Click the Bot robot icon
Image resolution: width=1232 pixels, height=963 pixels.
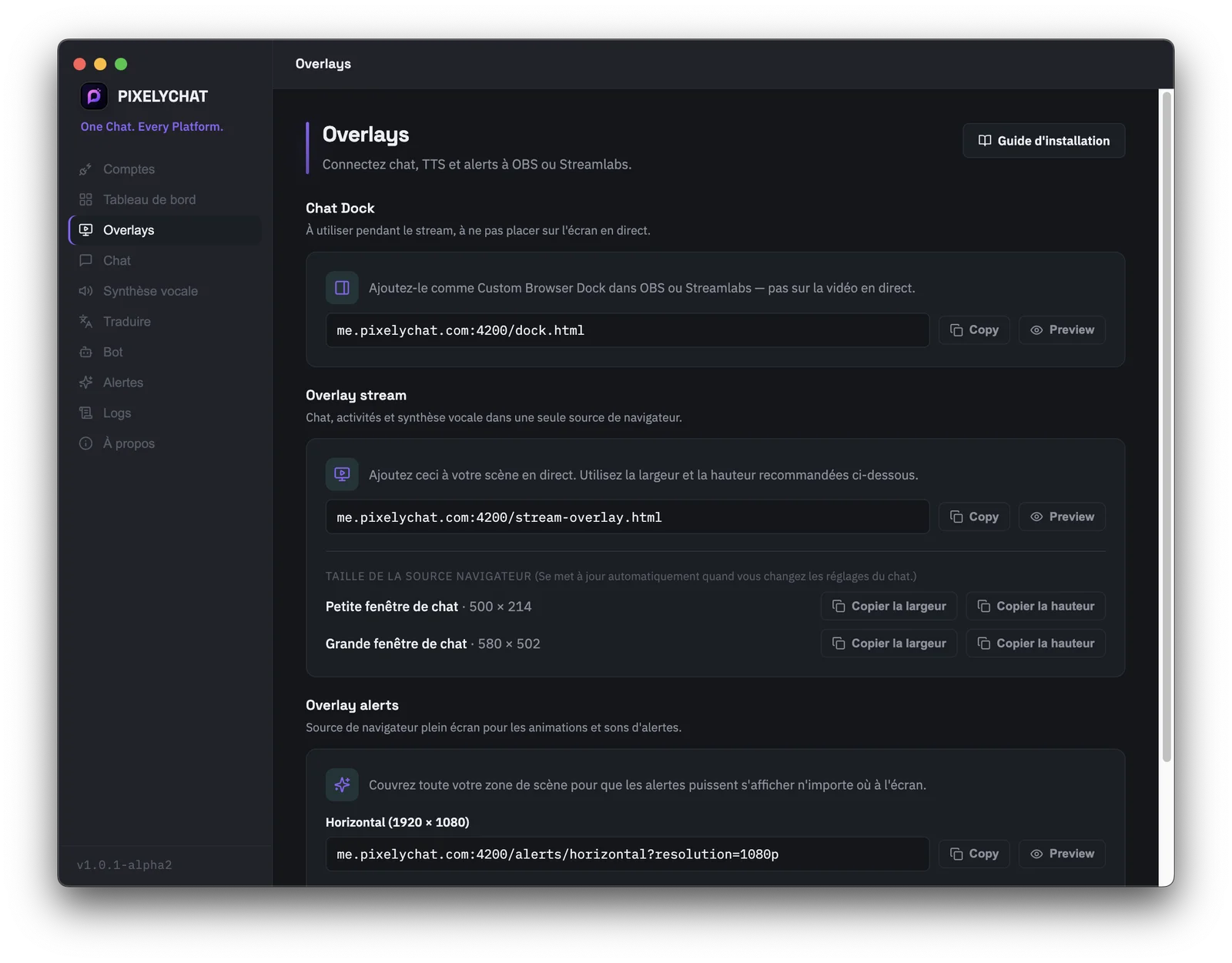85,352
